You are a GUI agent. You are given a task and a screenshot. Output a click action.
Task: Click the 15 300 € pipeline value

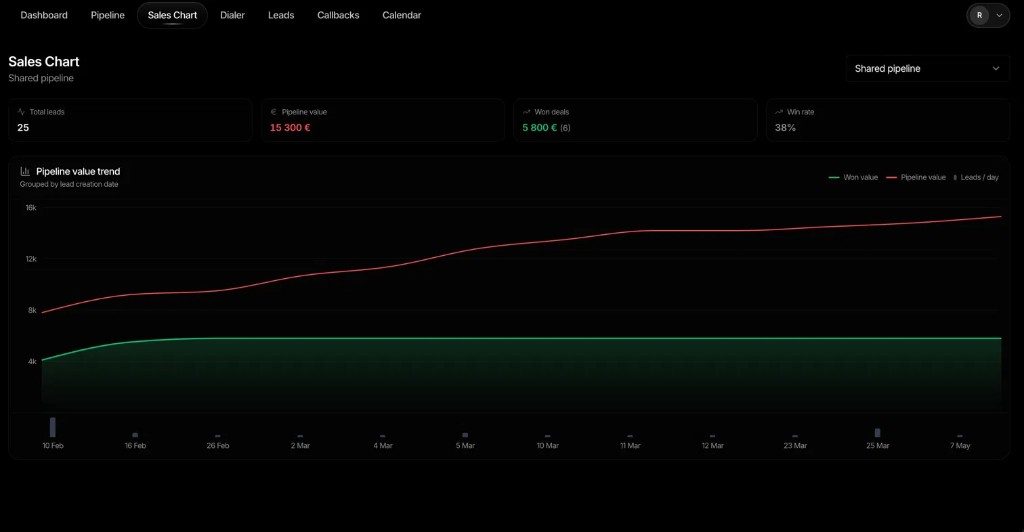tap(290, 128)
